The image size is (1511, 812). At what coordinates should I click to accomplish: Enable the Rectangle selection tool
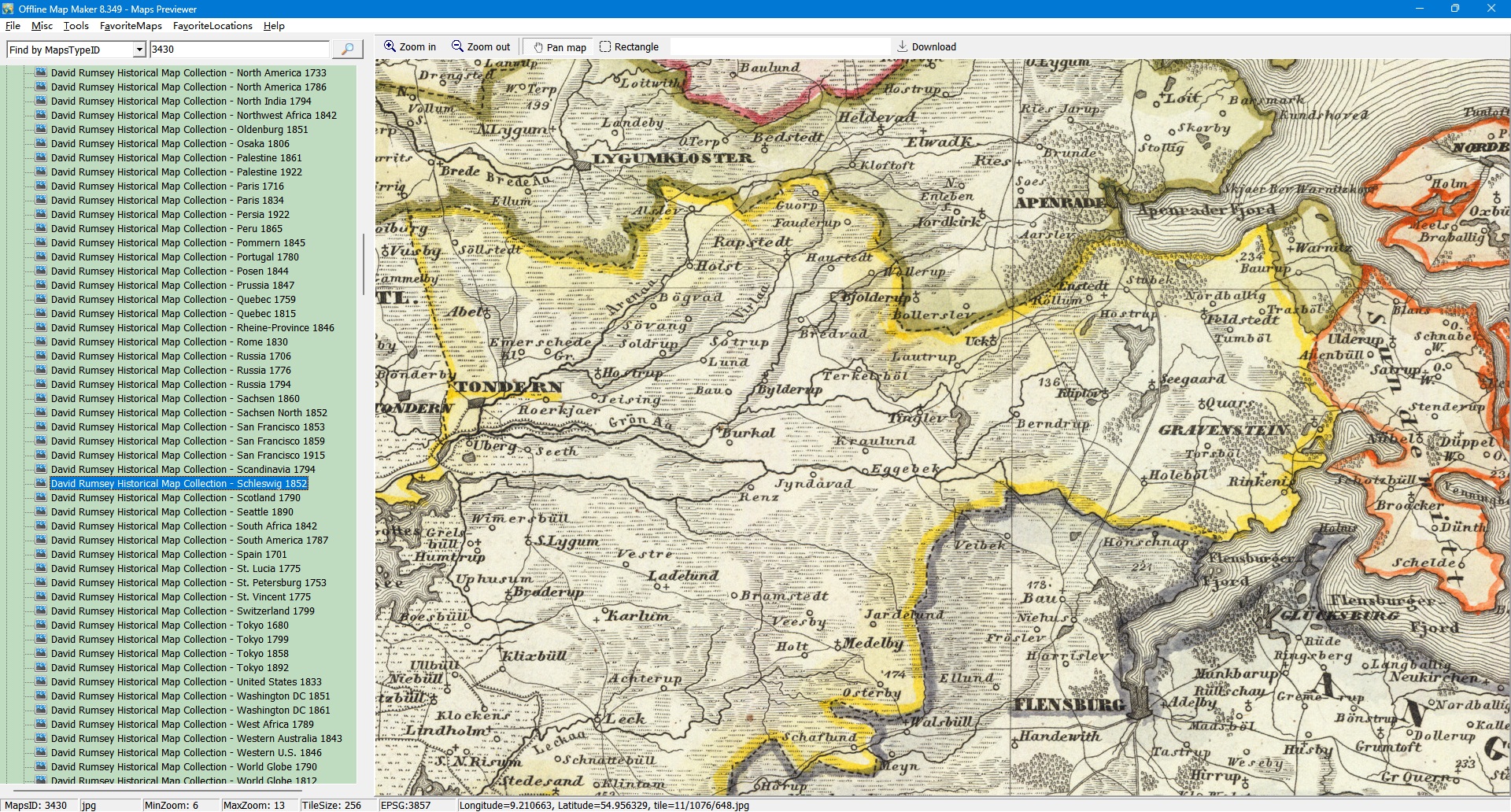pyautogui.click(x=628, y=46)
